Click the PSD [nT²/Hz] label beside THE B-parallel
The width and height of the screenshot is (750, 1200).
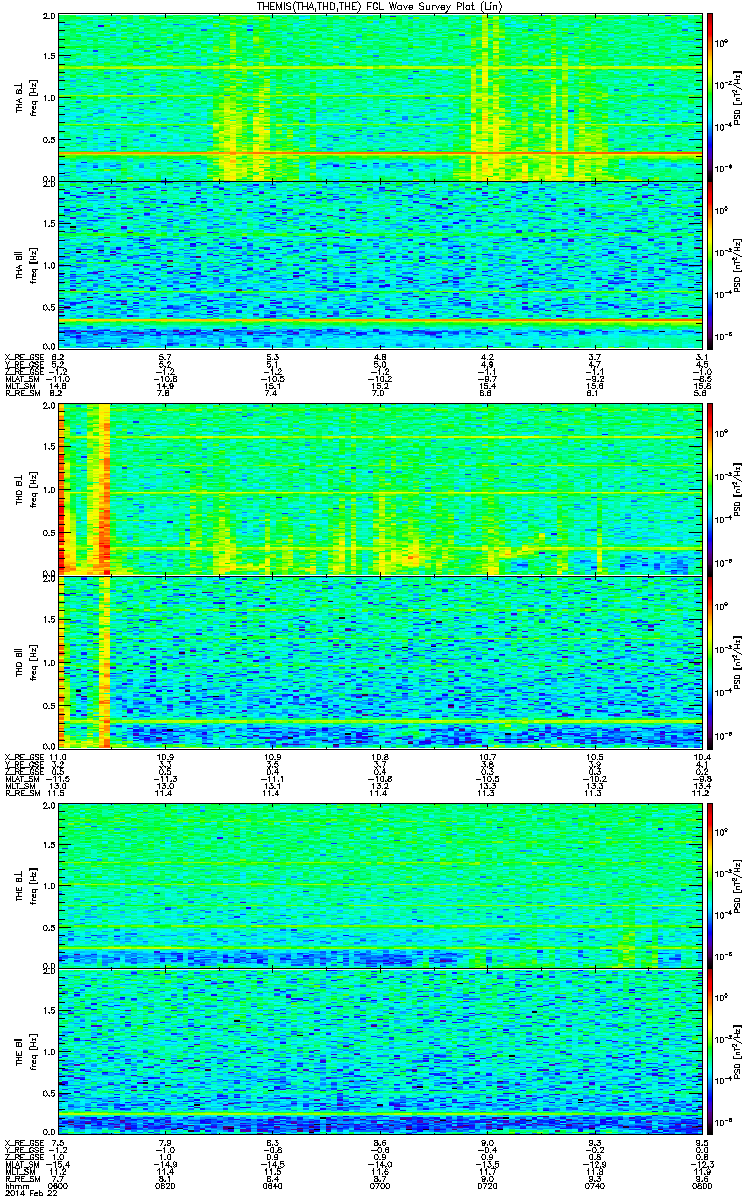[x=738, y=1052]
